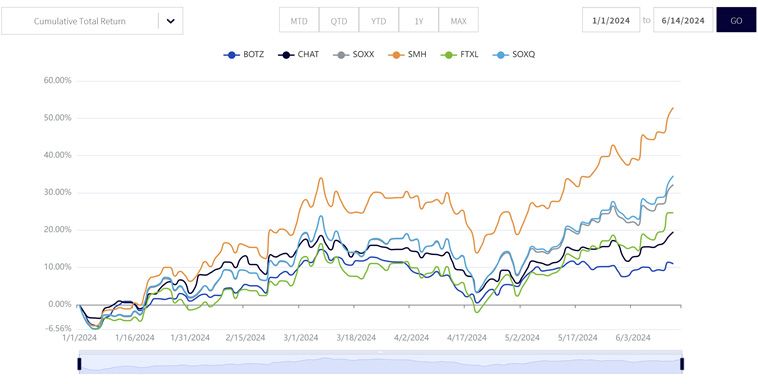Screen dimensions: 758x384
Task: Edit the end date 6/14/2024 field
Action: (682, 21)
